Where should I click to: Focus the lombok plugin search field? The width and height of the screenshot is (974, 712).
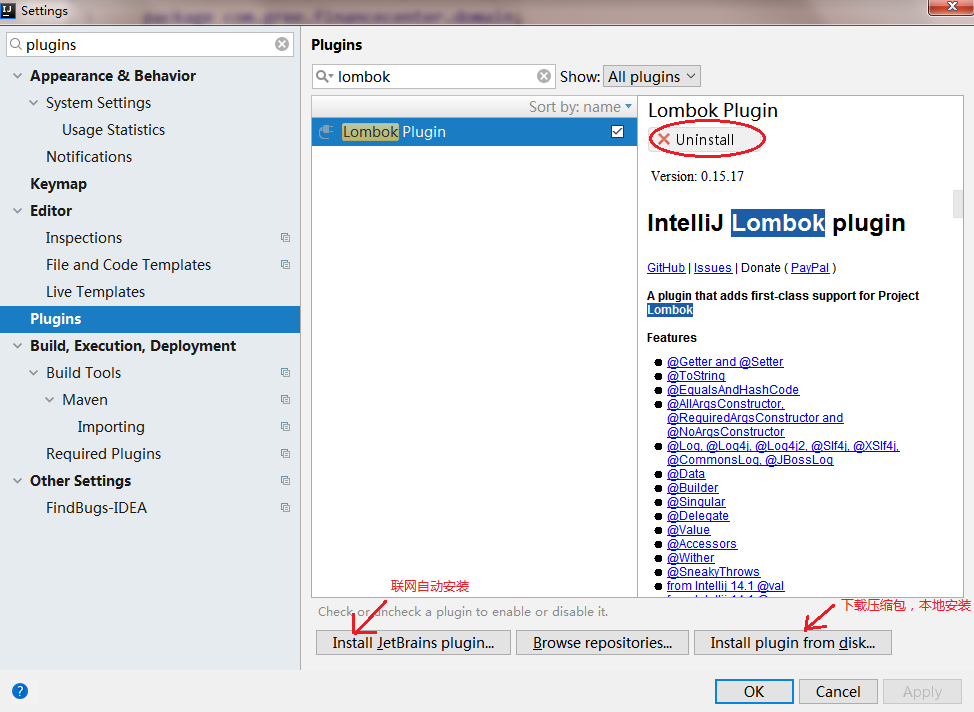(433, 76)
